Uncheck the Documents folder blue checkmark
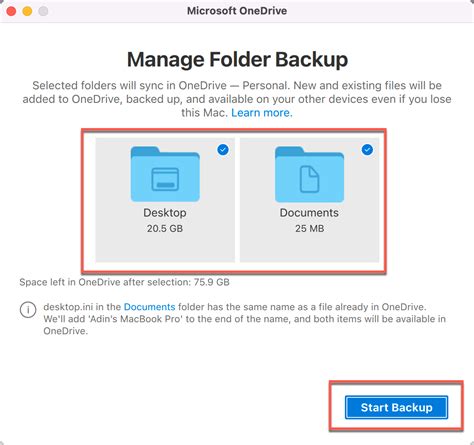Viewport: 474px width, 445px height. tap(367, 150)
